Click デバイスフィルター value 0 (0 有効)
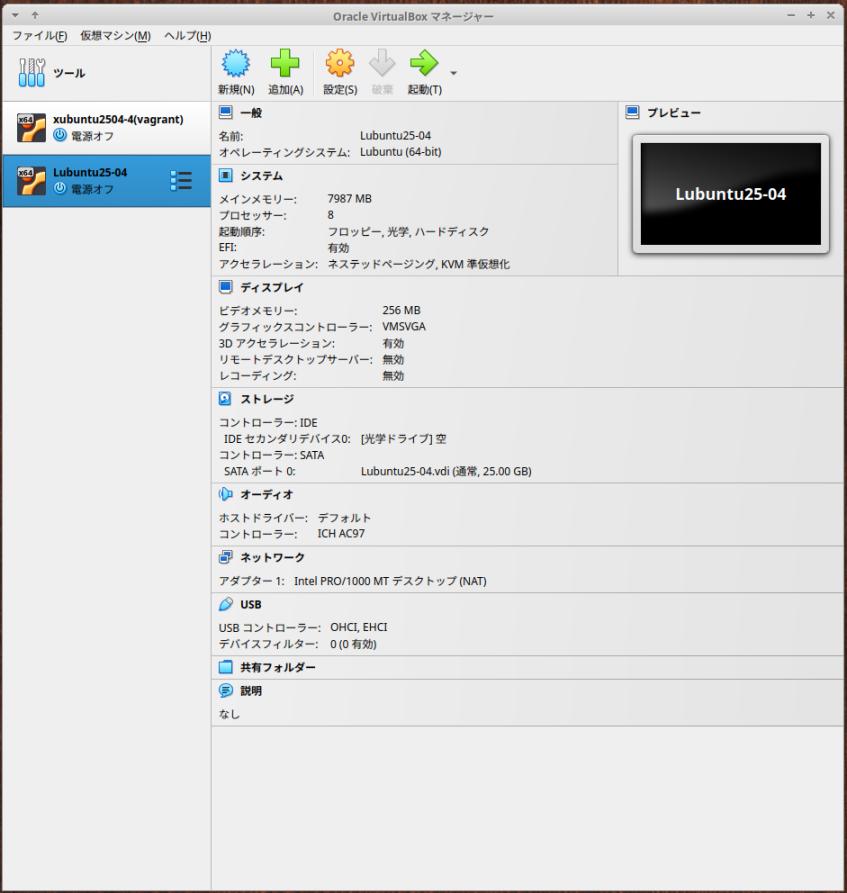This screenshot has height=893, width=847. [x=353, y=644]
